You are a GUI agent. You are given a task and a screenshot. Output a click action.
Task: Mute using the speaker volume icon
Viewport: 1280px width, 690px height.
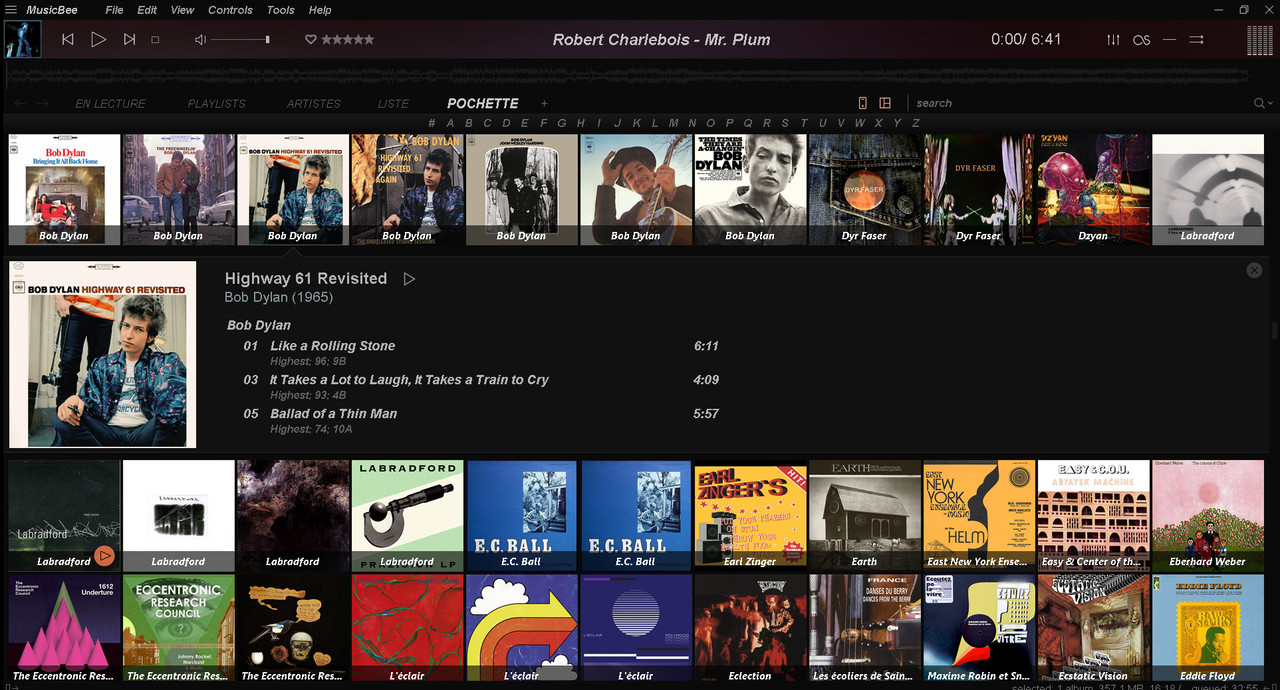200,39
